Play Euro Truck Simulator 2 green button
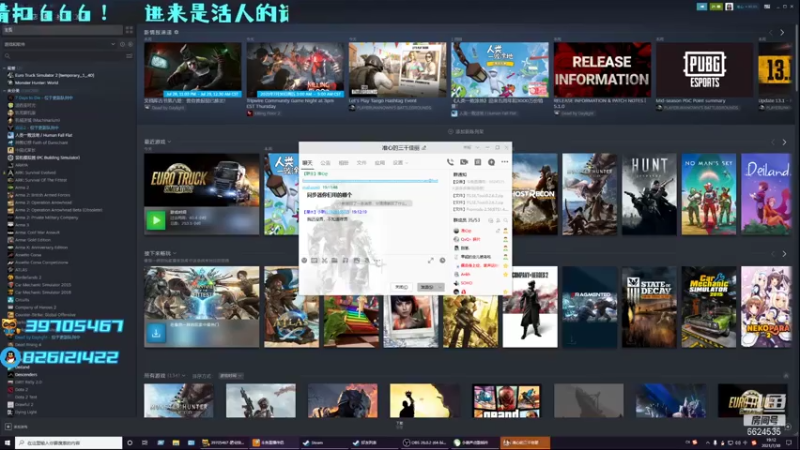The width and height of the screenshot is (800, 450). tap(156, 220)
